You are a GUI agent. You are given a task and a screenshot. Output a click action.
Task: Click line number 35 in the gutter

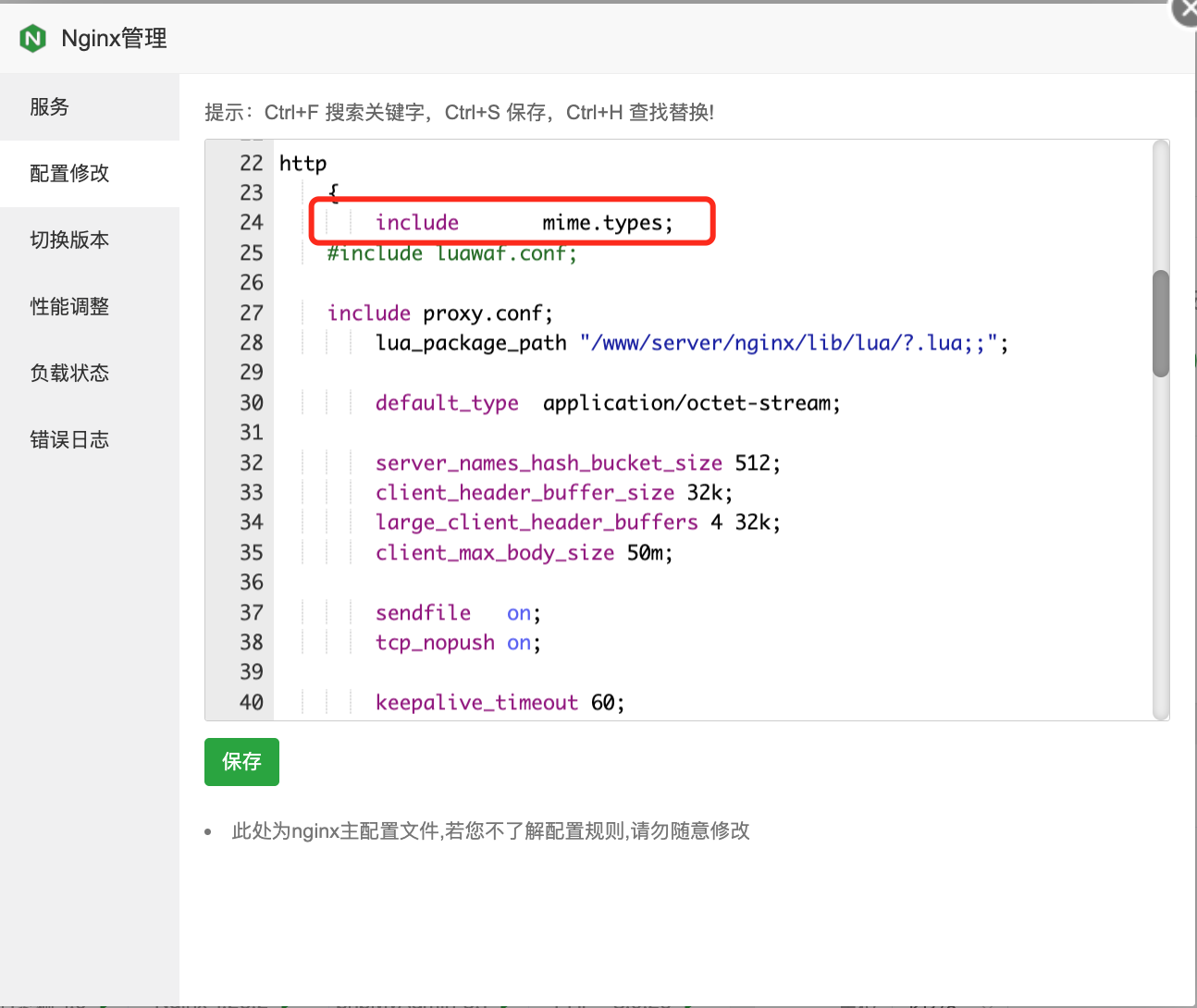point(252,553)
